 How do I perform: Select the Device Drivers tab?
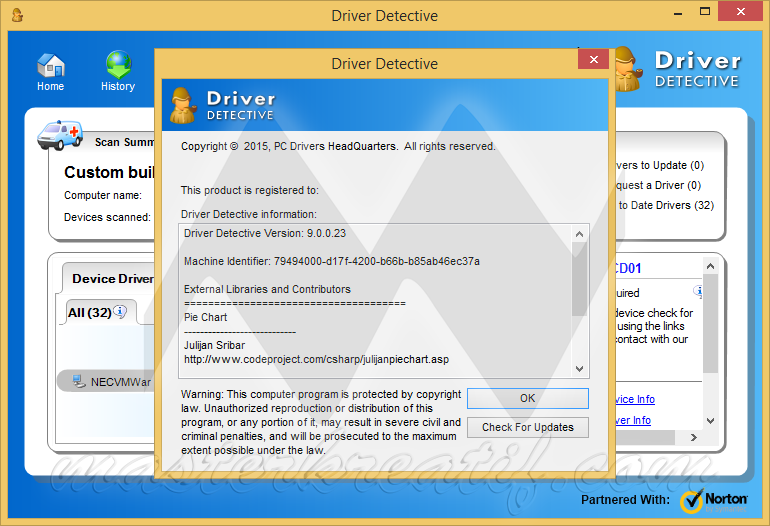(113, 278)
